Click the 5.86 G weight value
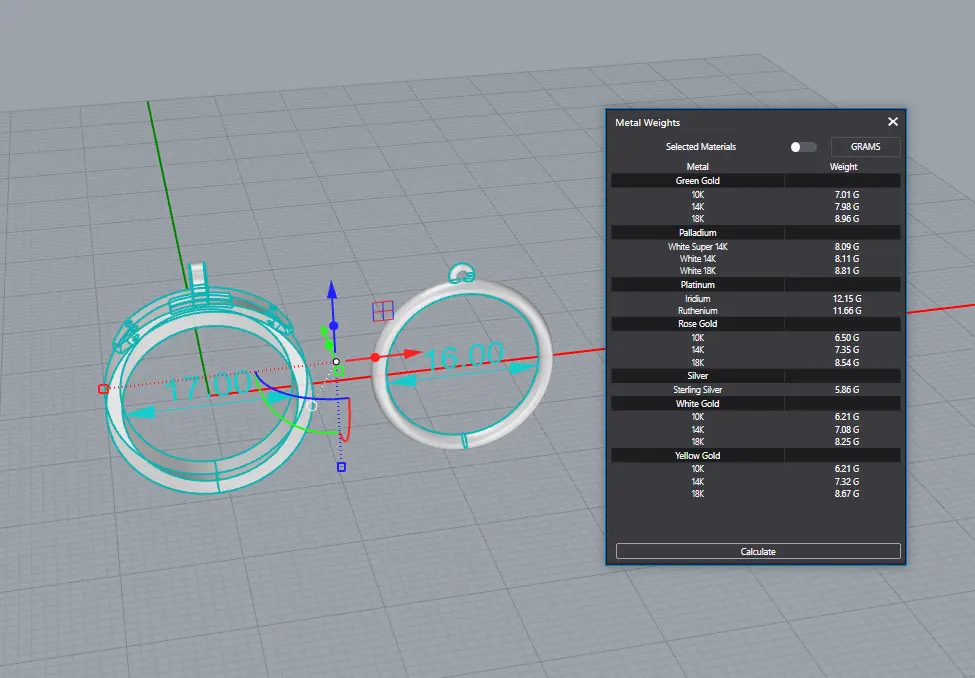Image resolution: width=975 pixels, height=678 pixels. (847, 390)
